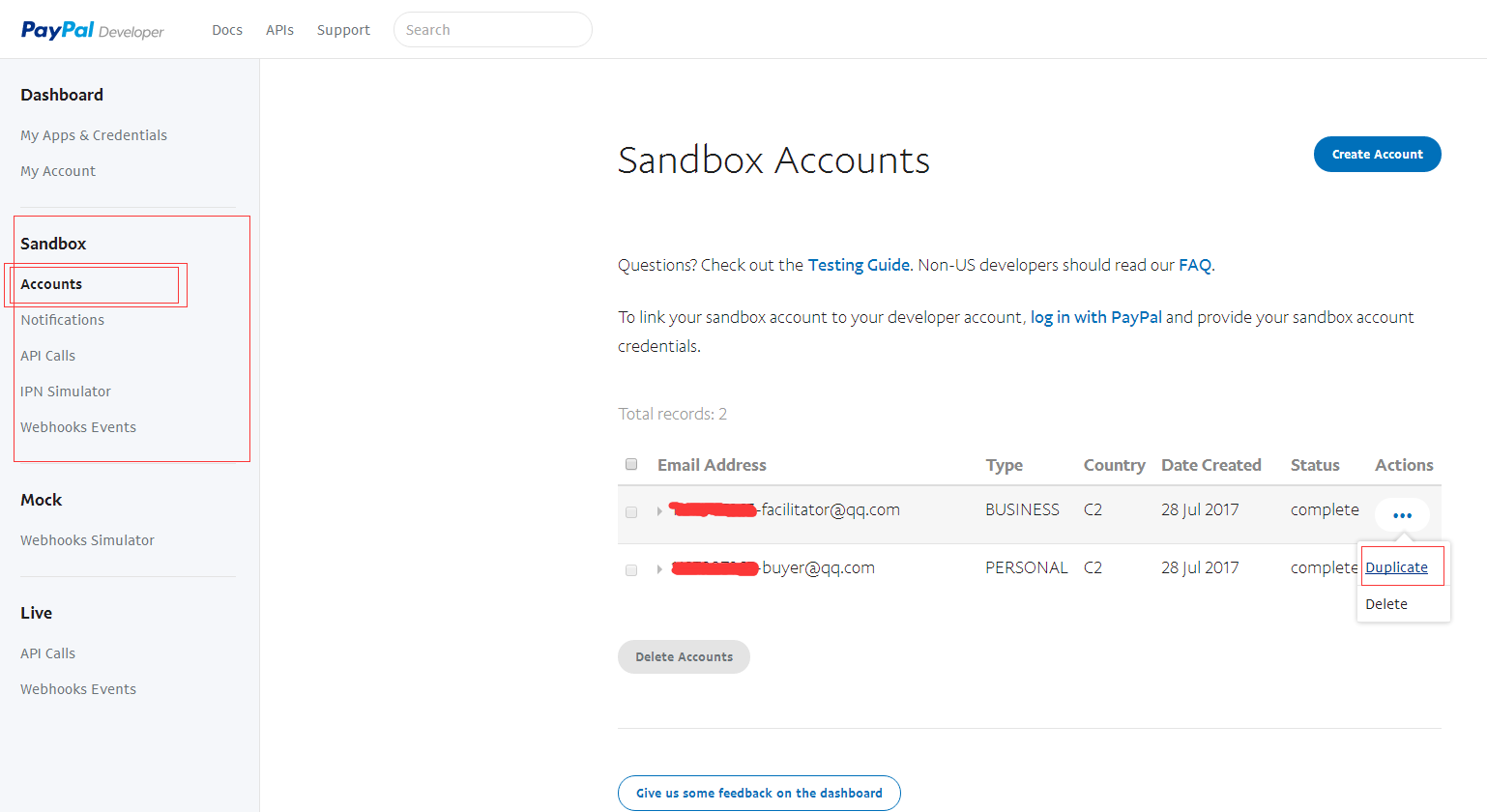This screenshot has width=1487, height=812.
Task: Check the facilitator account row checkbox
Action: click(631, 511)
